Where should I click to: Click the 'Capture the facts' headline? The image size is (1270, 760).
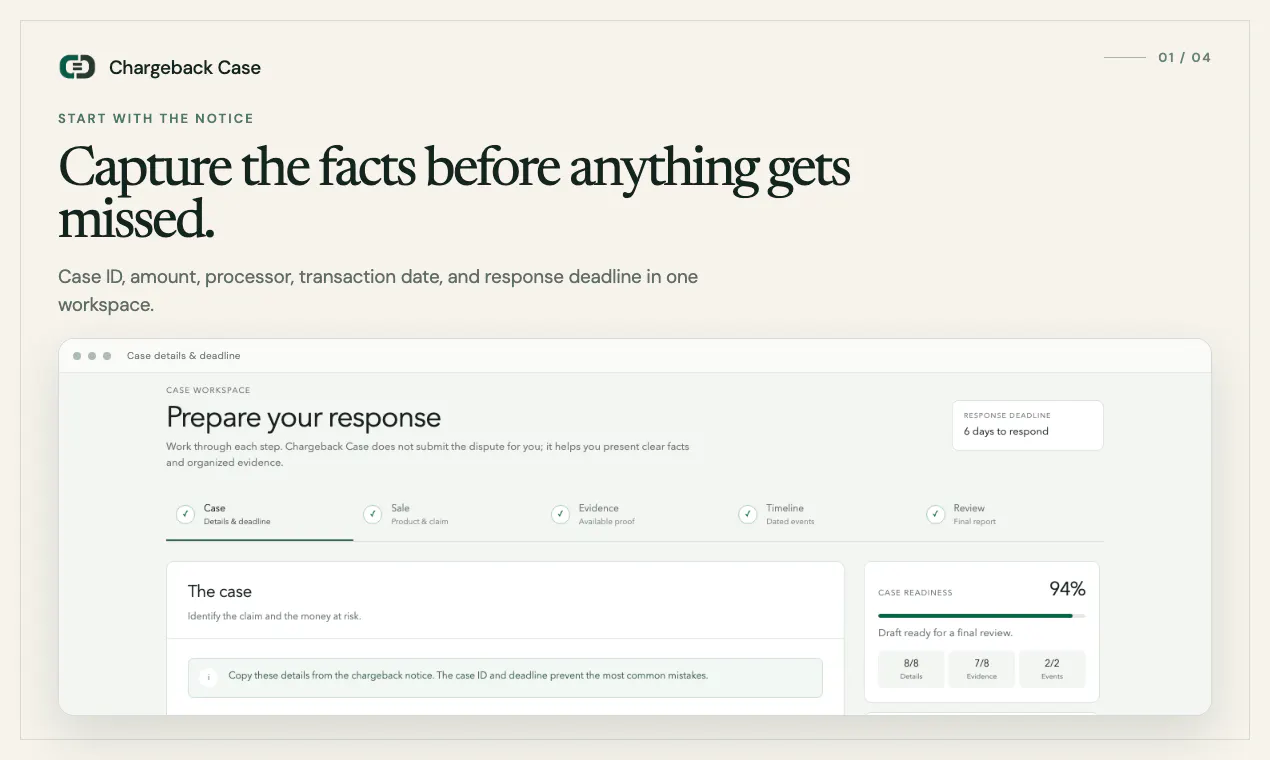pyautogui.click(x=455, y=191)
